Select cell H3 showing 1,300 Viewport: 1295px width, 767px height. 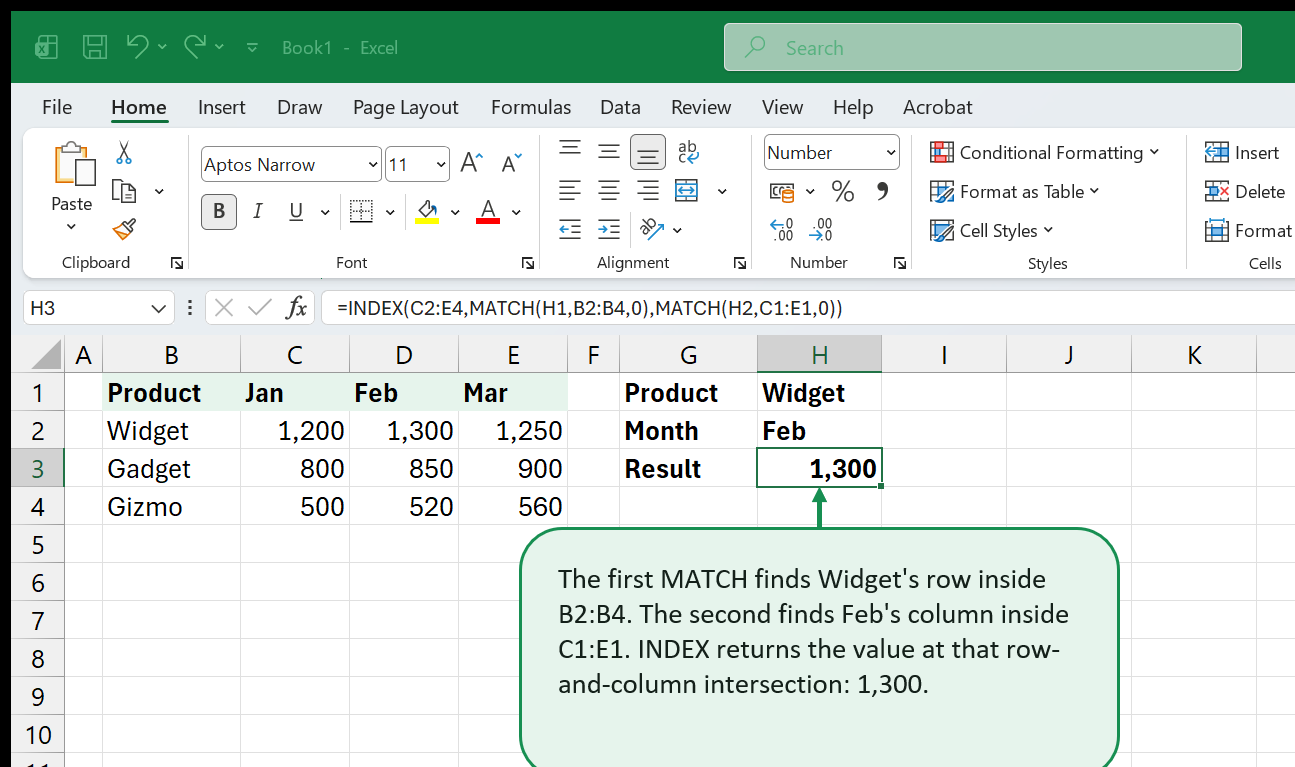pyautogui.click(x=819, y=468)
